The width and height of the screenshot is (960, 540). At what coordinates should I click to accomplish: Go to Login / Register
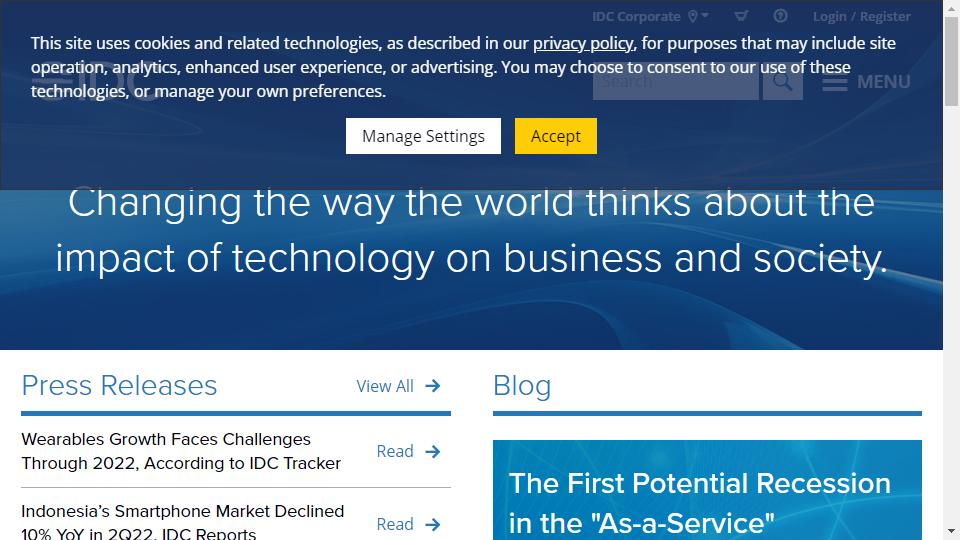(x=861, y=16)
